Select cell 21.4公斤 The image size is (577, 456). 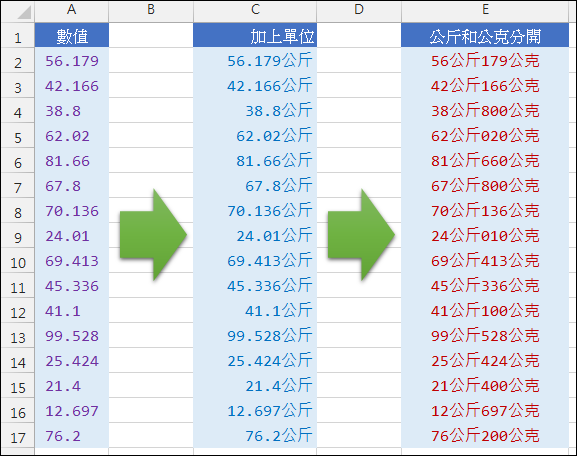pos(255,386)
